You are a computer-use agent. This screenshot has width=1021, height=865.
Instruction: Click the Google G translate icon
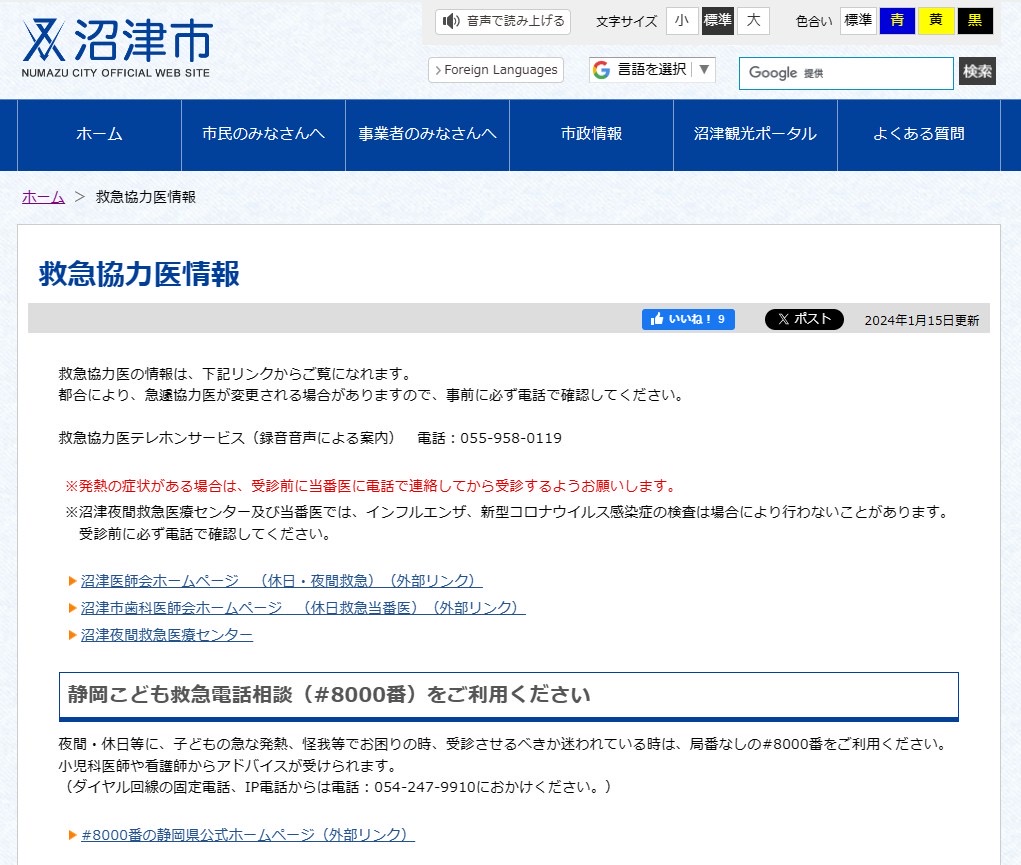click(x=602, y=70)
